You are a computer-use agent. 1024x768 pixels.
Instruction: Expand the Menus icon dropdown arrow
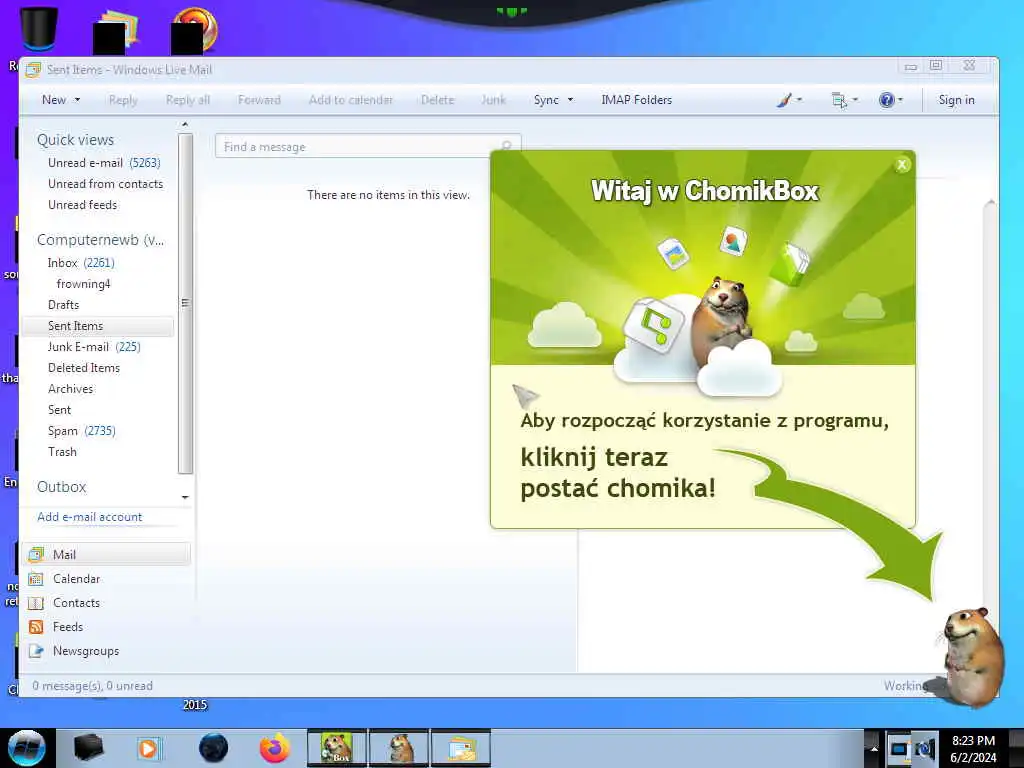pyautogui.click(x=856, y=100)
